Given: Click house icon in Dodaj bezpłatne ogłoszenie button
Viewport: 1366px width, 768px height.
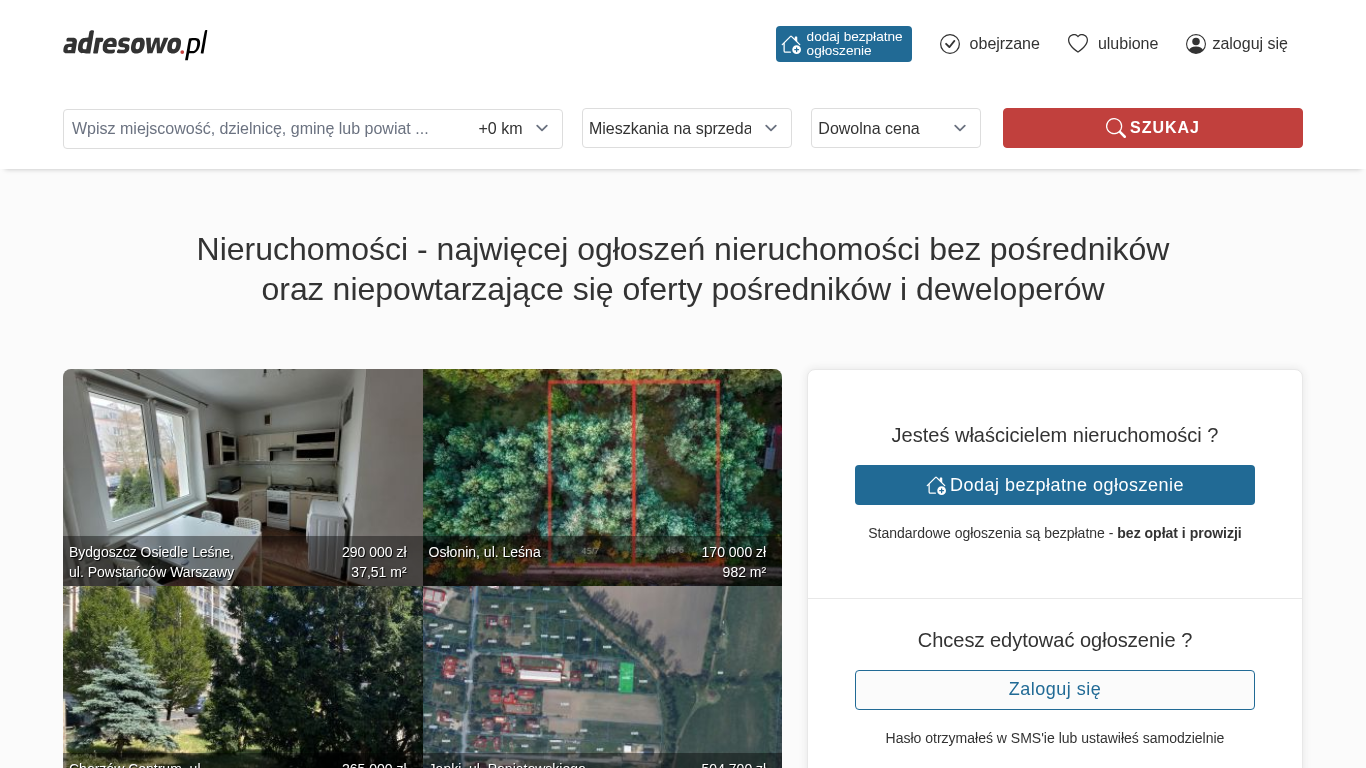Looking at the screenshot, I should click(x=936, y=485).
